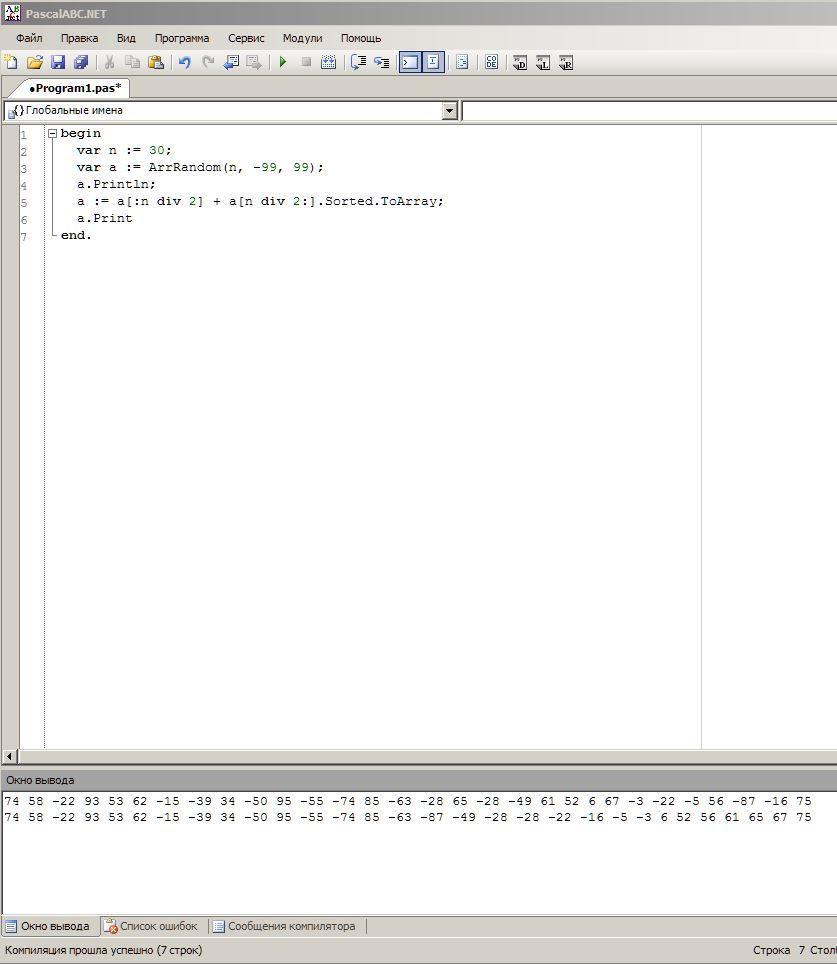Open the Вид menu
Image resolution: width=837 pixels, height=964 pixels.
click(126, 38)
